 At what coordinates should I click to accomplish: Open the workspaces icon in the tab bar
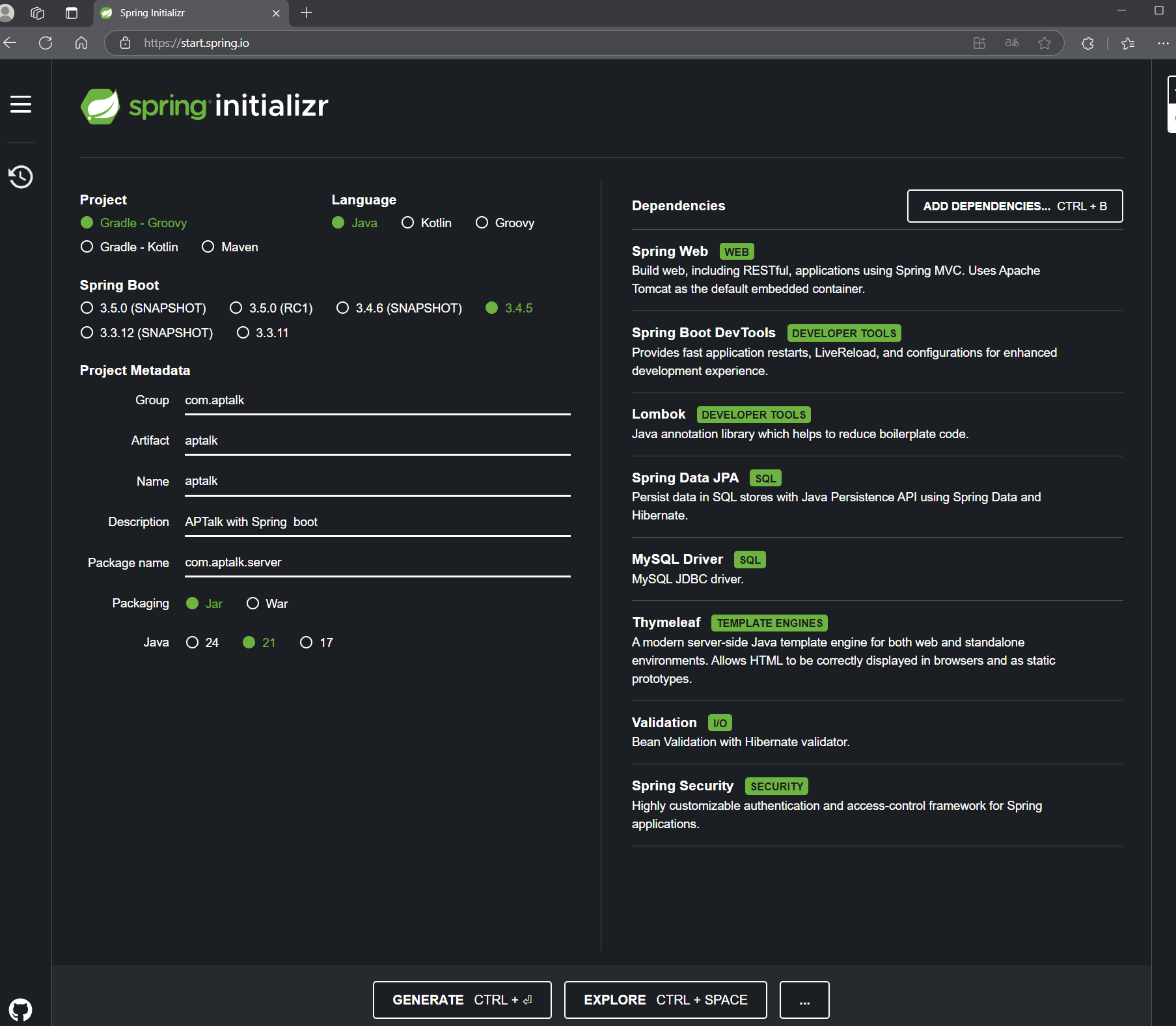(37, 12)
